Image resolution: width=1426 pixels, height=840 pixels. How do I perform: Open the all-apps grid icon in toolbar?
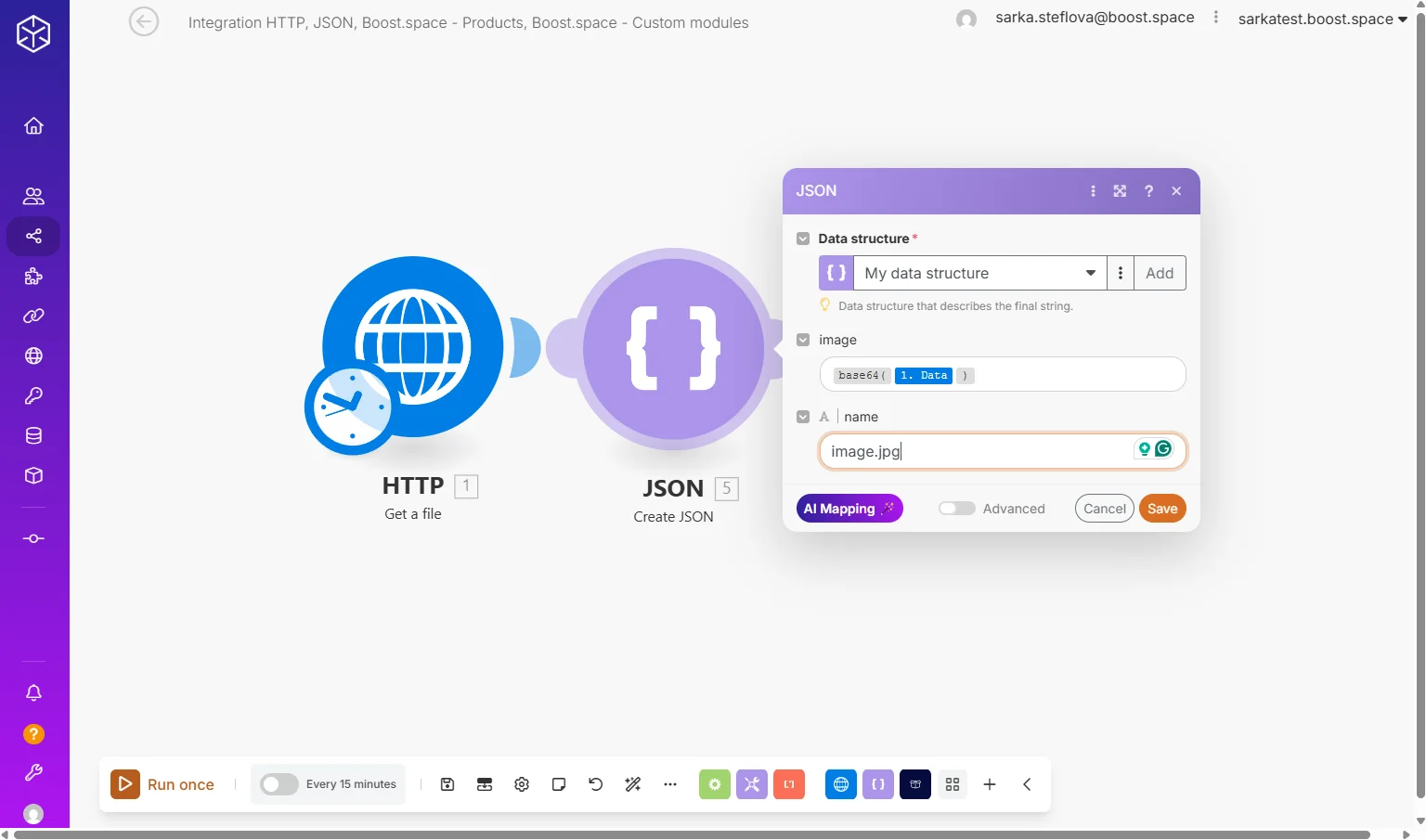pos(953,784)
